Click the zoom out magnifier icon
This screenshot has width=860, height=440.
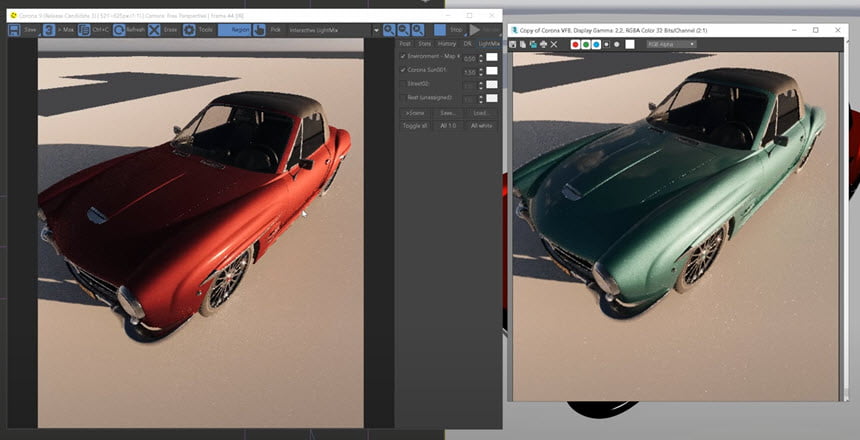403,30
